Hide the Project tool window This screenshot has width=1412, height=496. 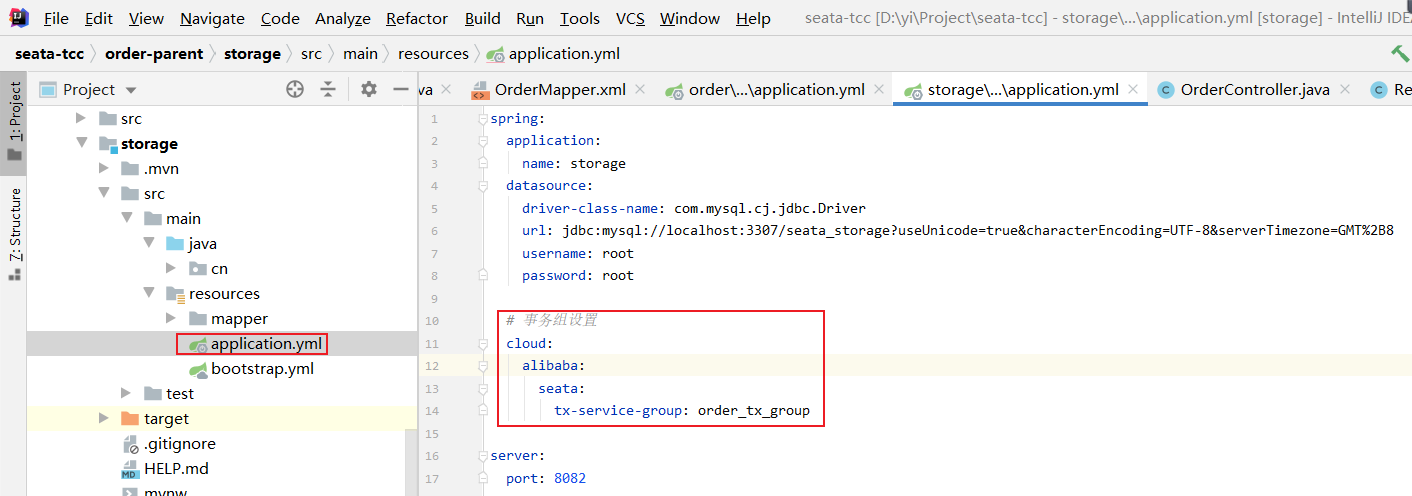[x=402, y=89]
